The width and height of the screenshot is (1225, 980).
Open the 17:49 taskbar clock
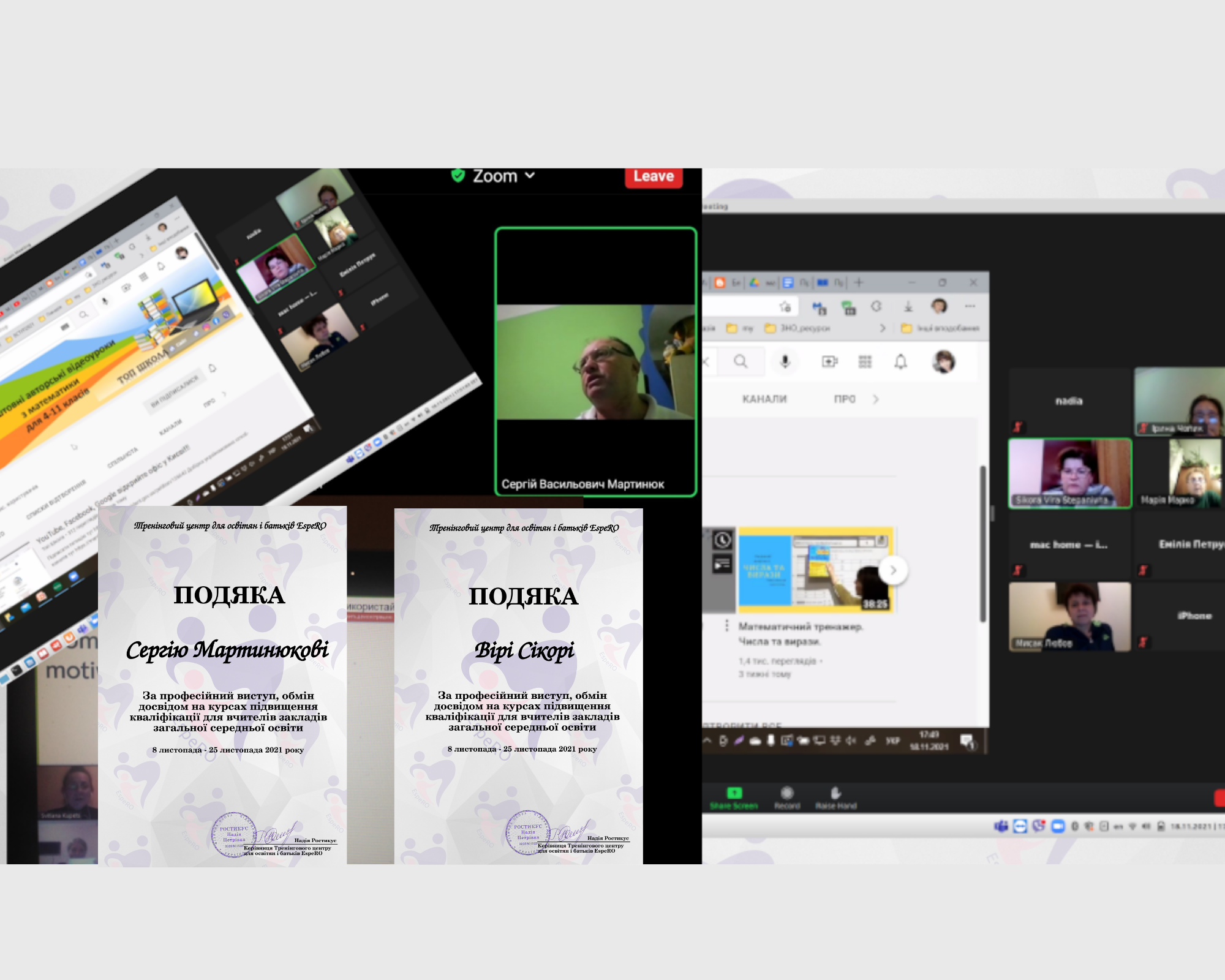click(x=929, y=741)
